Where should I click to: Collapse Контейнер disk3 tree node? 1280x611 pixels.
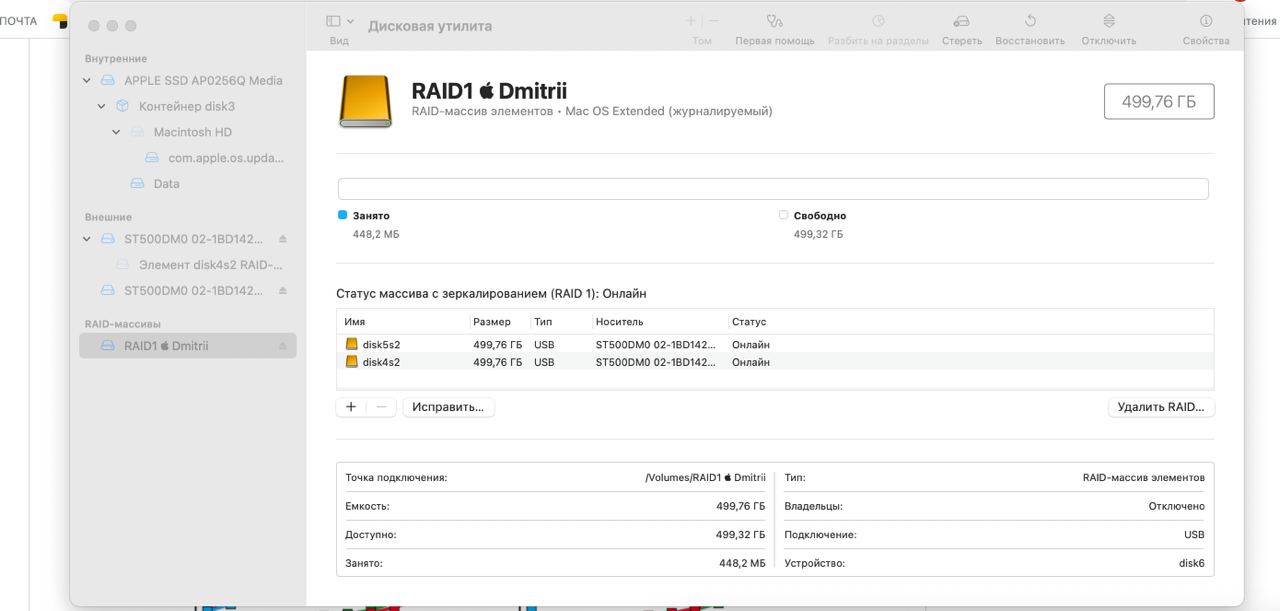pos(102,107)
